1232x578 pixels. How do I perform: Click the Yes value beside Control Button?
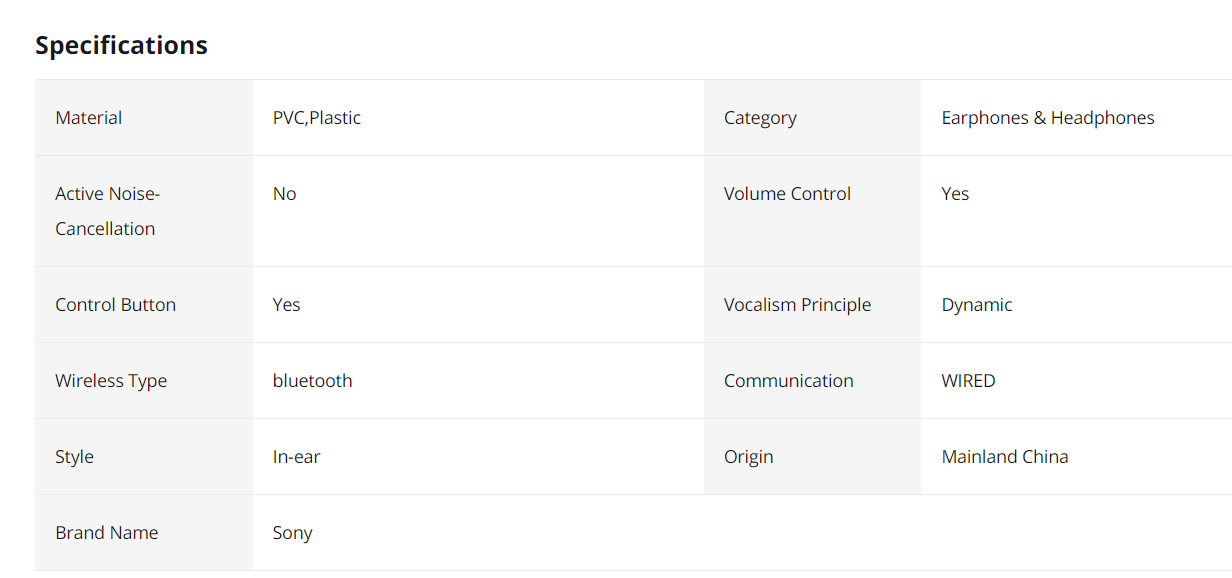pos(287,305)
